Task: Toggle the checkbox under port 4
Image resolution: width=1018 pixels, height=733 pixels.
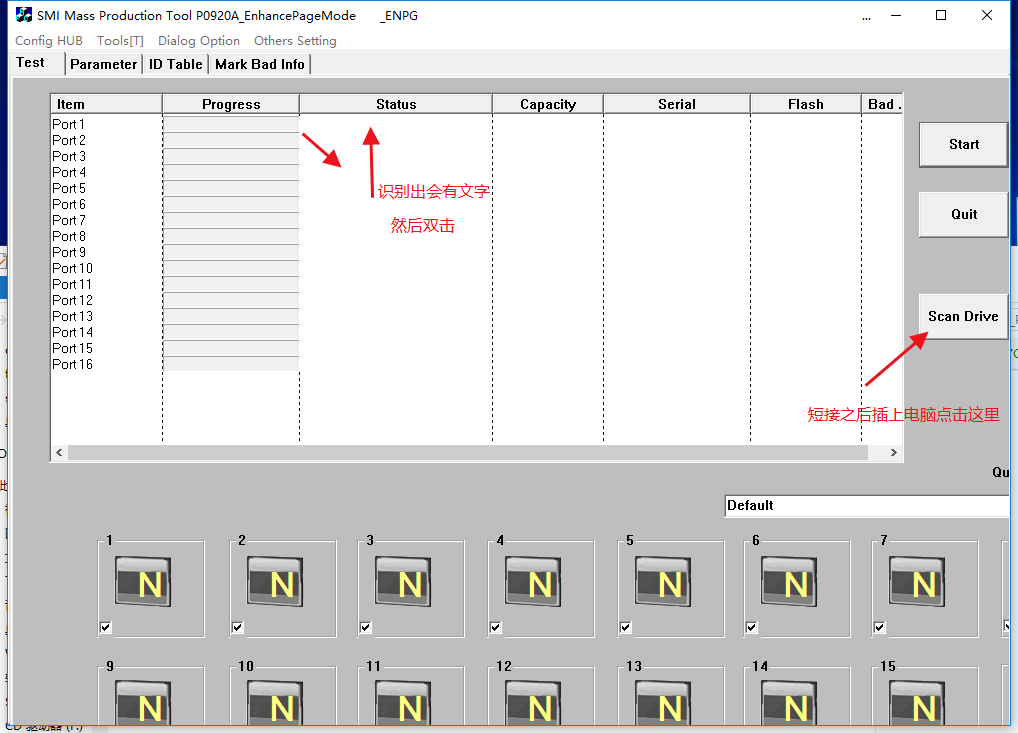Action: coord(496,628)
